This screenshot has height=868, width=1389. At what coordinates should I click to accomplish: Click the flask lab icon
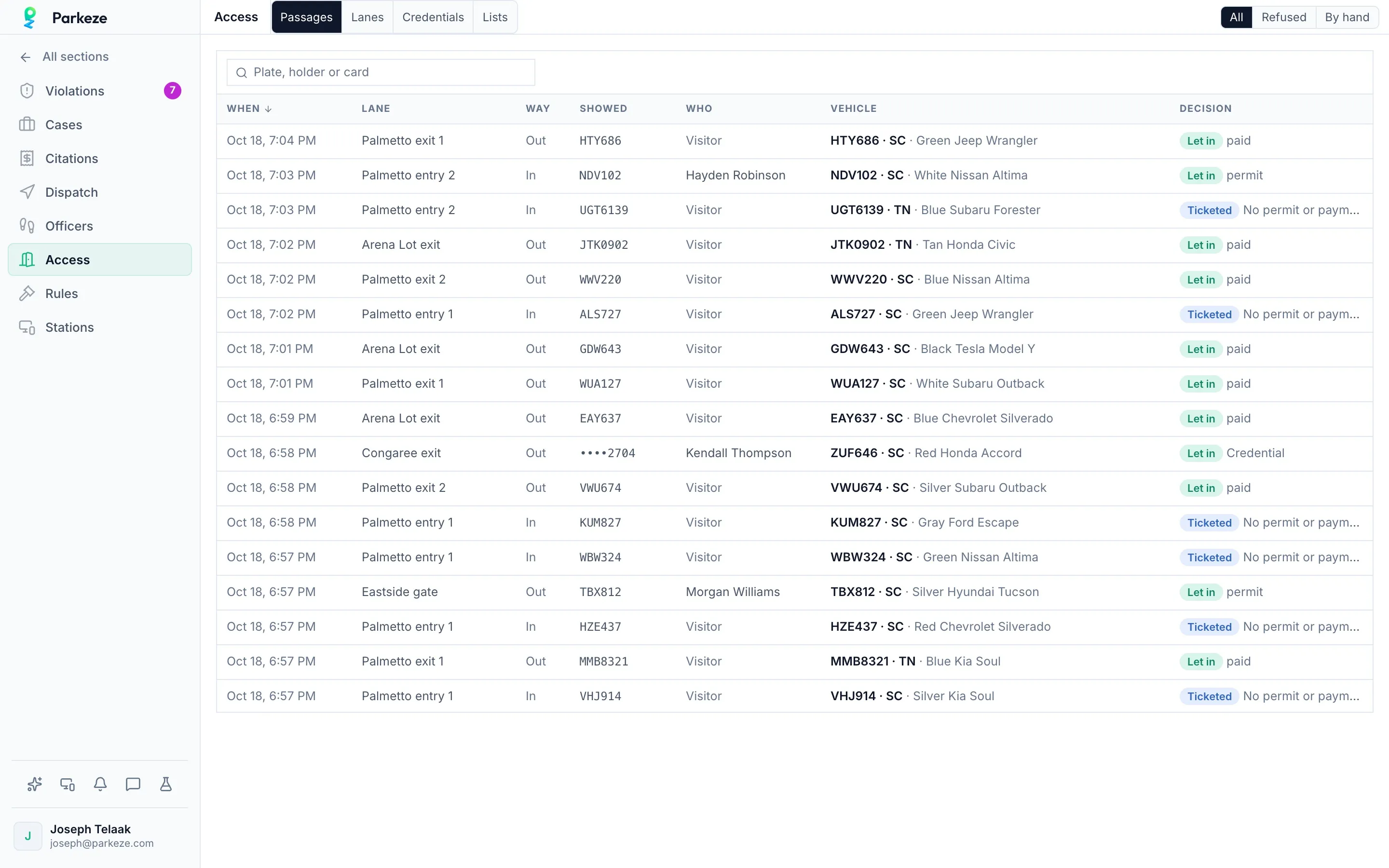[x=166, y=784]
